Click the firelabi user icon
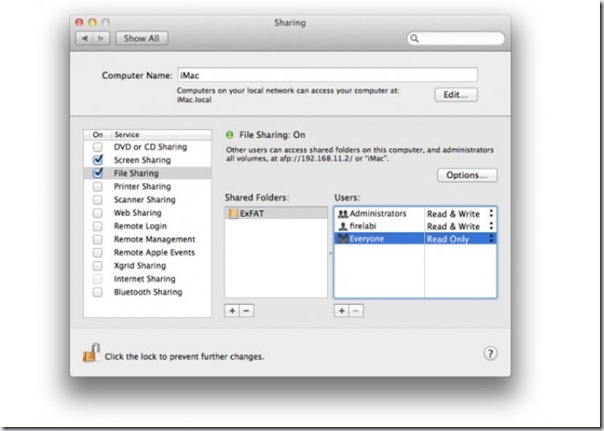Image resolution: width=604 pixels, height=431 pixels. pos(343,226)
